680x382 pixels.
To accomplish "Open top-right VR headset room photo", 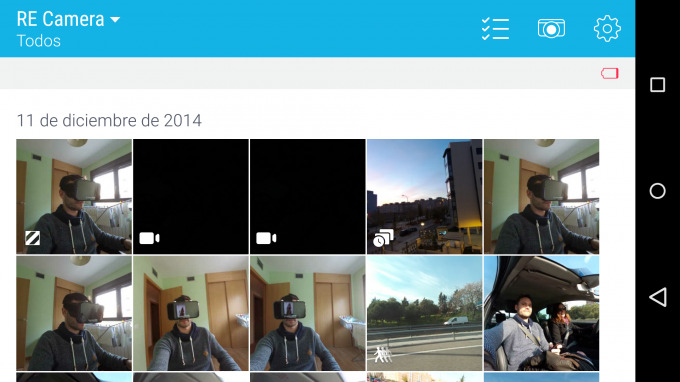I will coord(541,196).
